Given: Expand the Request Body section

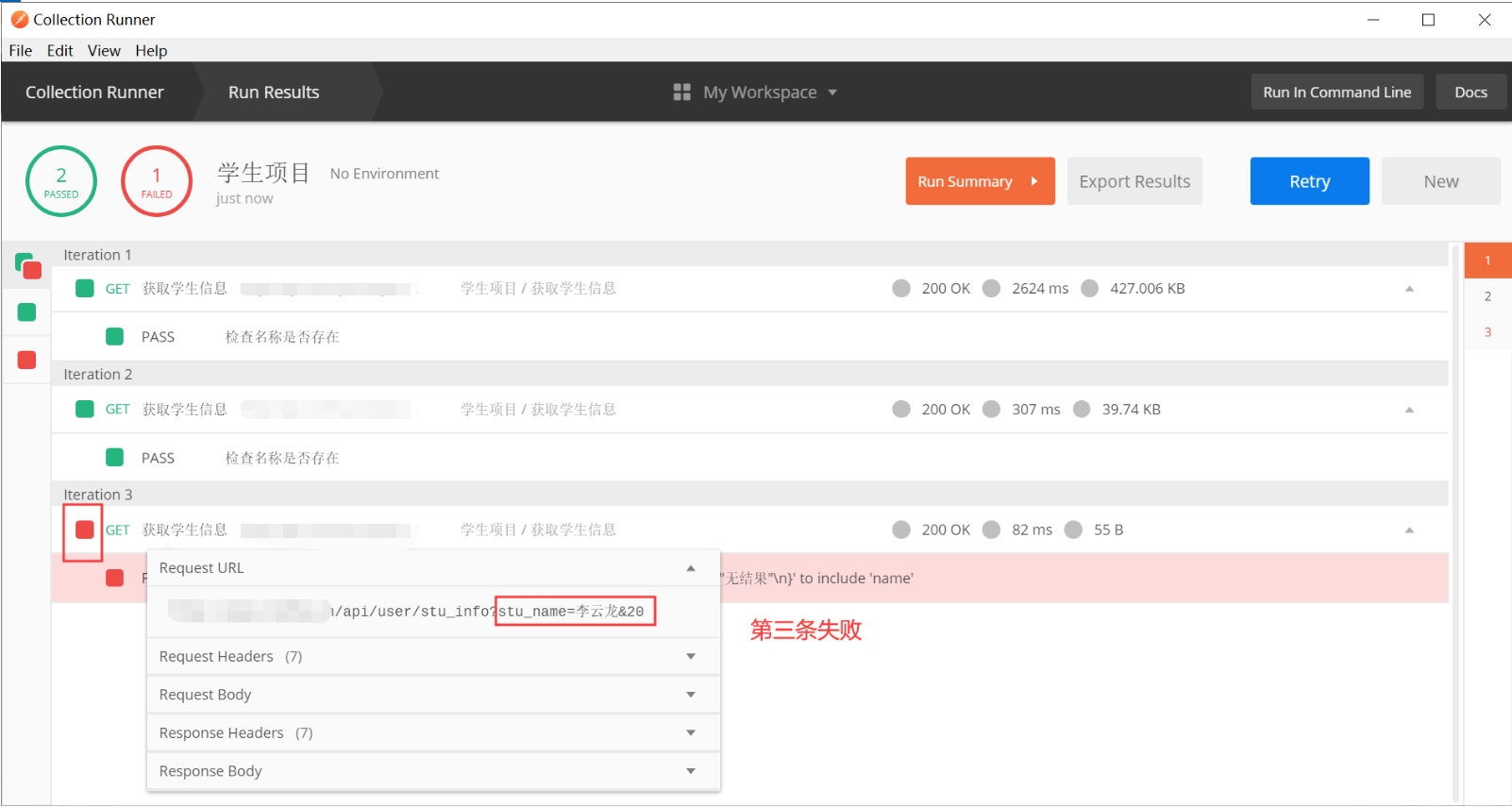Looking at the screenshot, I should click(433, 695).
